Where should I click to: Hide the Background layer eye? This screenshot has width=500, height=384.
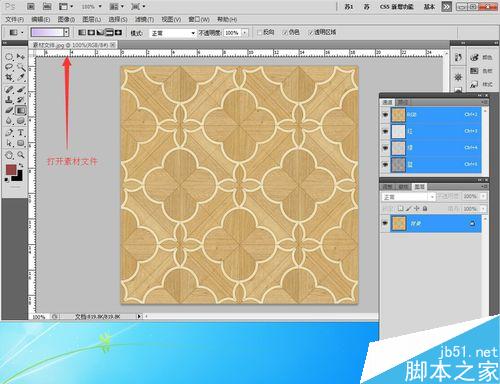[x=385, y=223]
